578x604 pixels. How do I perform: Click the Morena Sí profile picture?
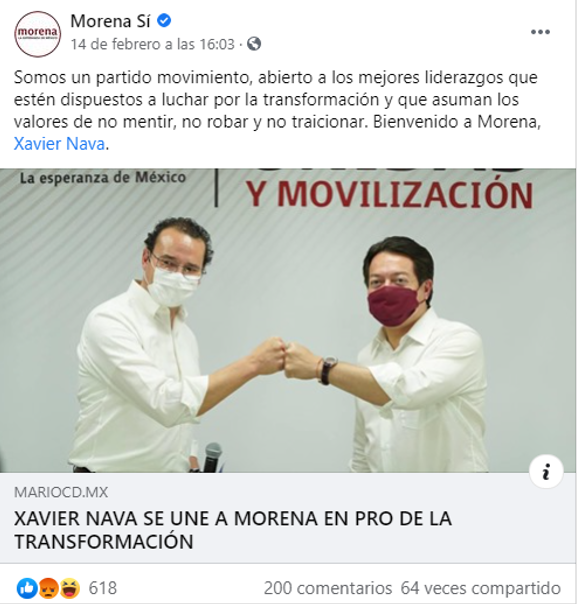coord(37,34)
